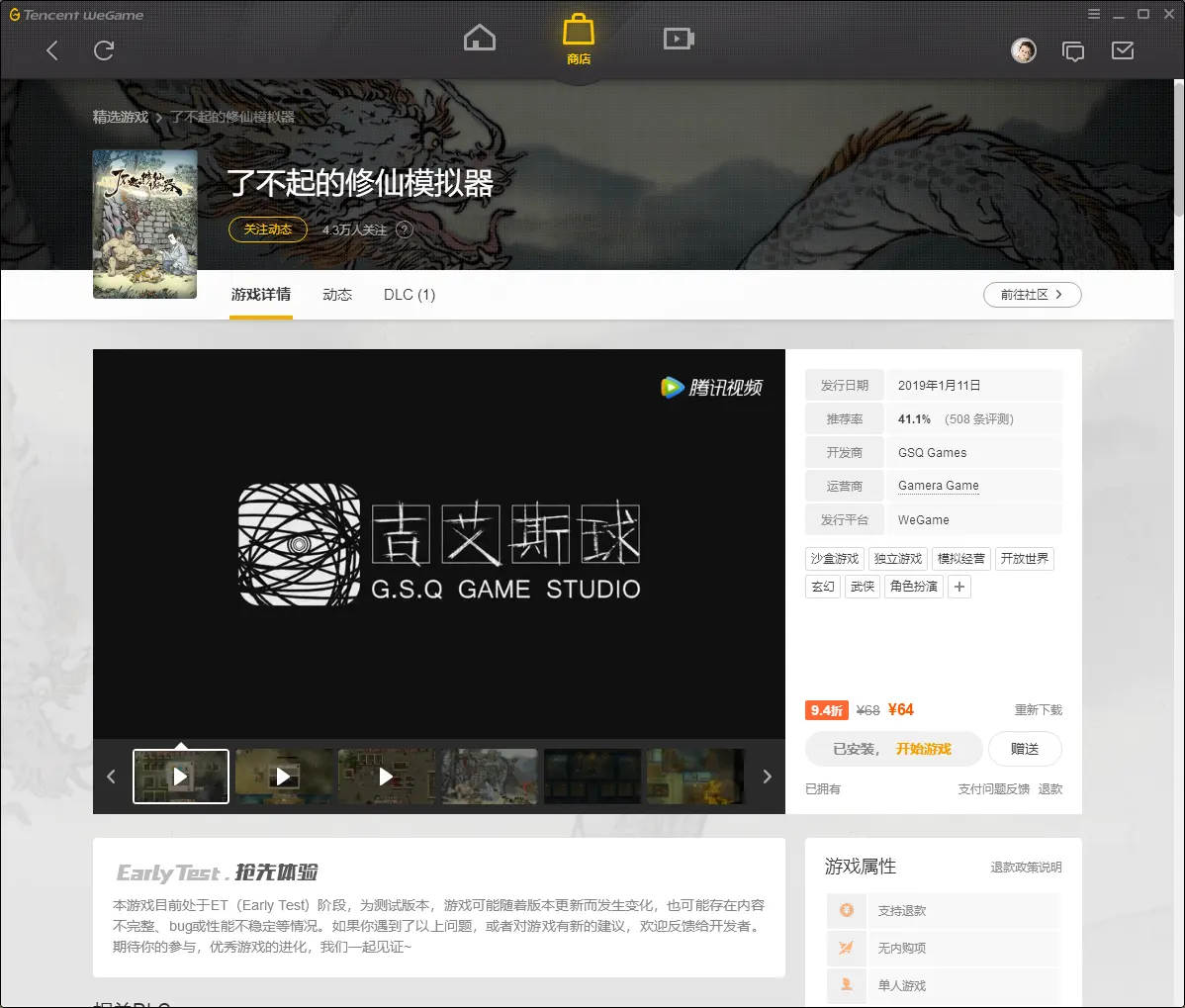Open the fifth screenshot thumbnail
Image resolution: width=1185 pixels, height=1008 pixels.
(x=592, y=776)
